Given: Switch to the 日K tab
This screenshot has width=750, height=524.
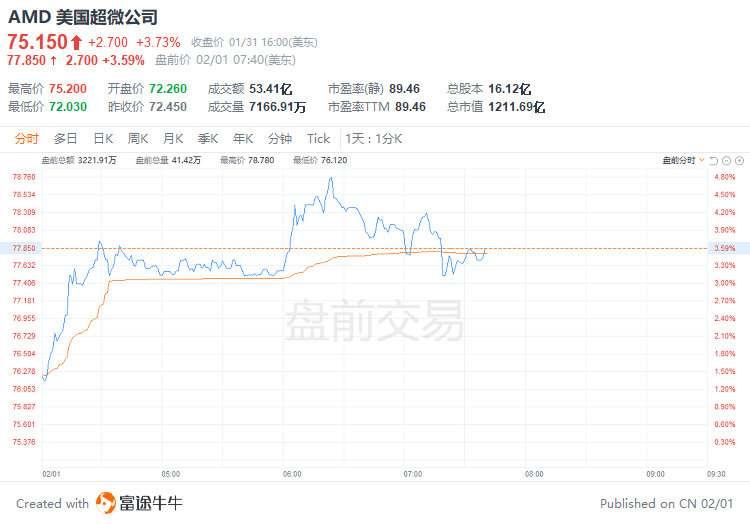Looking at the screenshot, I should (103, 139).
